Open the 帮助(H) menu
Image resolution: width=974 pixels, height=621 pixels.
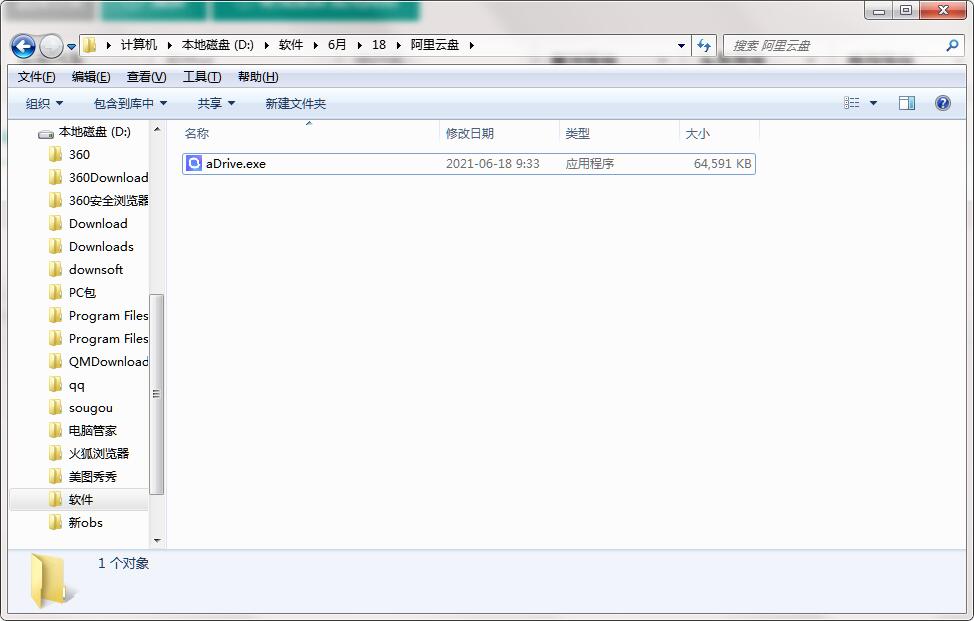258,76
